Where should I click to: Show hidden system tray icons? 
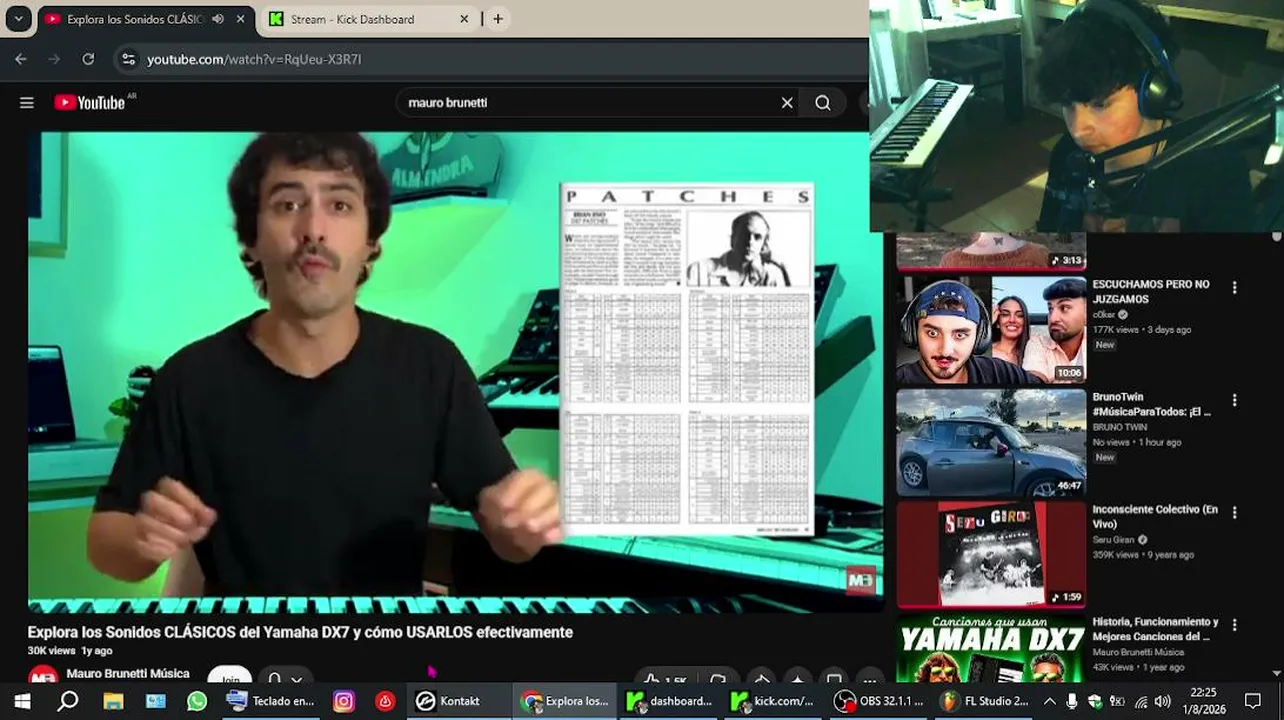coord(1049,701)
